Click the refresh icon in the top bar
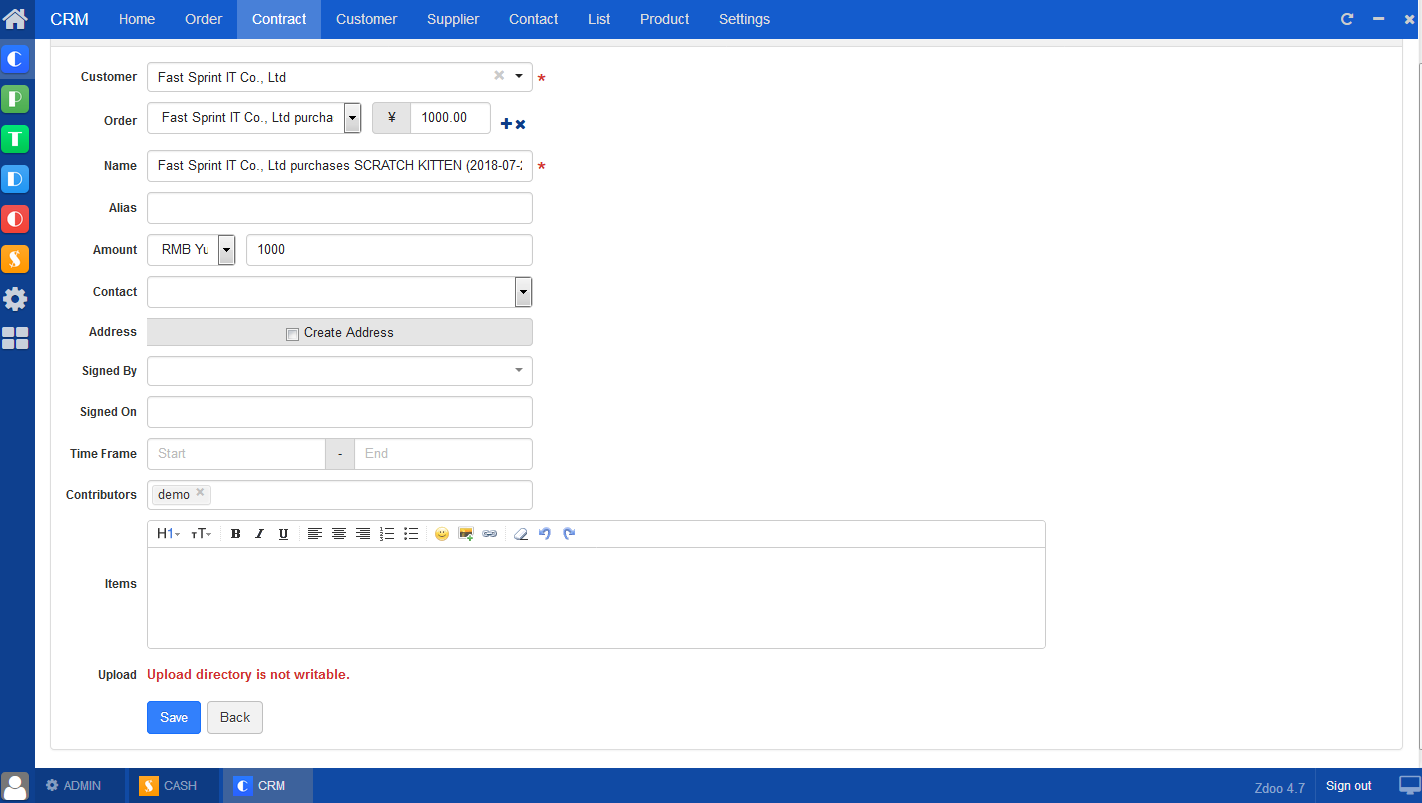 point(1347,19)
